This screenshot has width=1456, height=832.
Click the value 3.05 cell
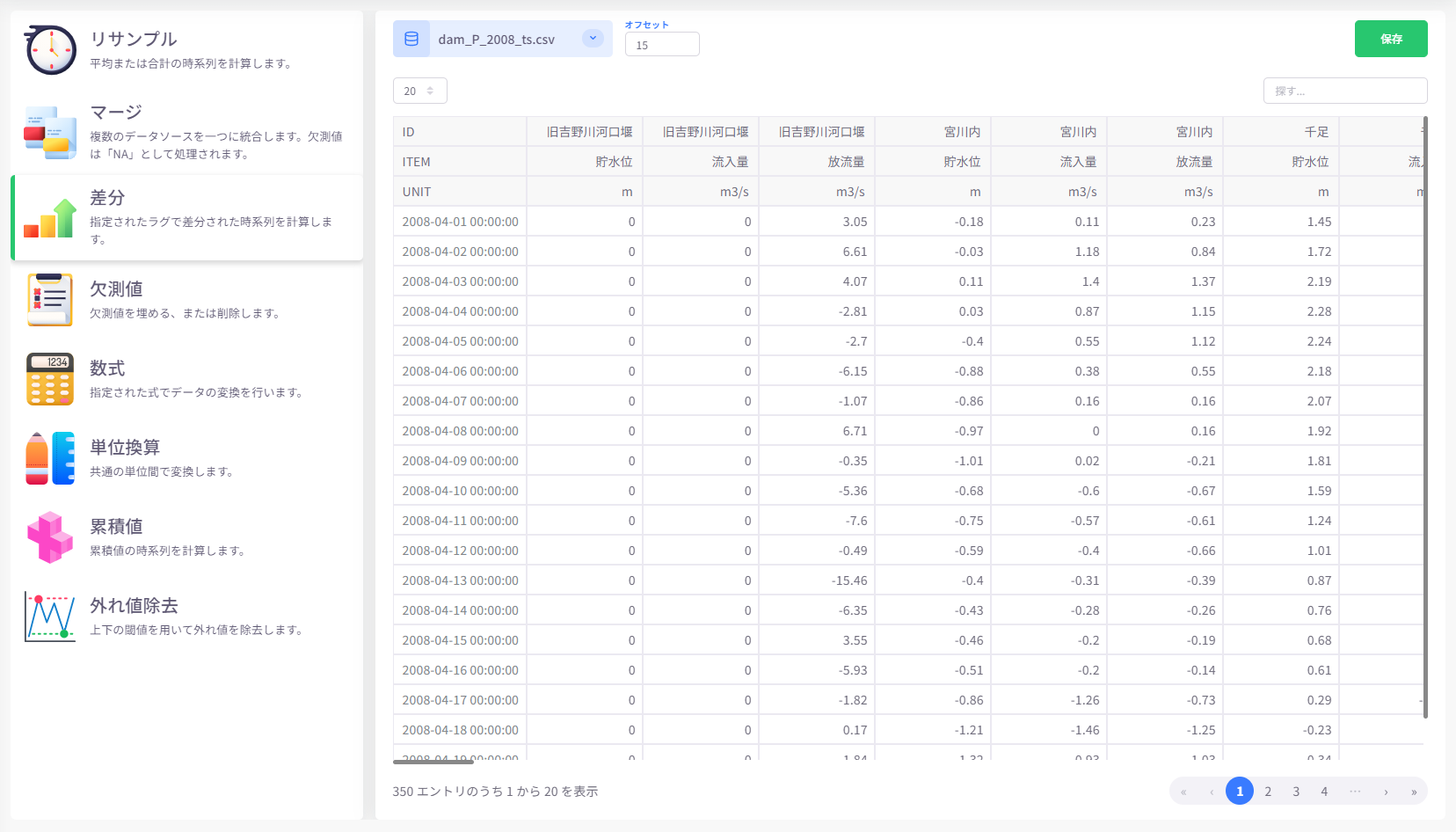pos(817,222)
